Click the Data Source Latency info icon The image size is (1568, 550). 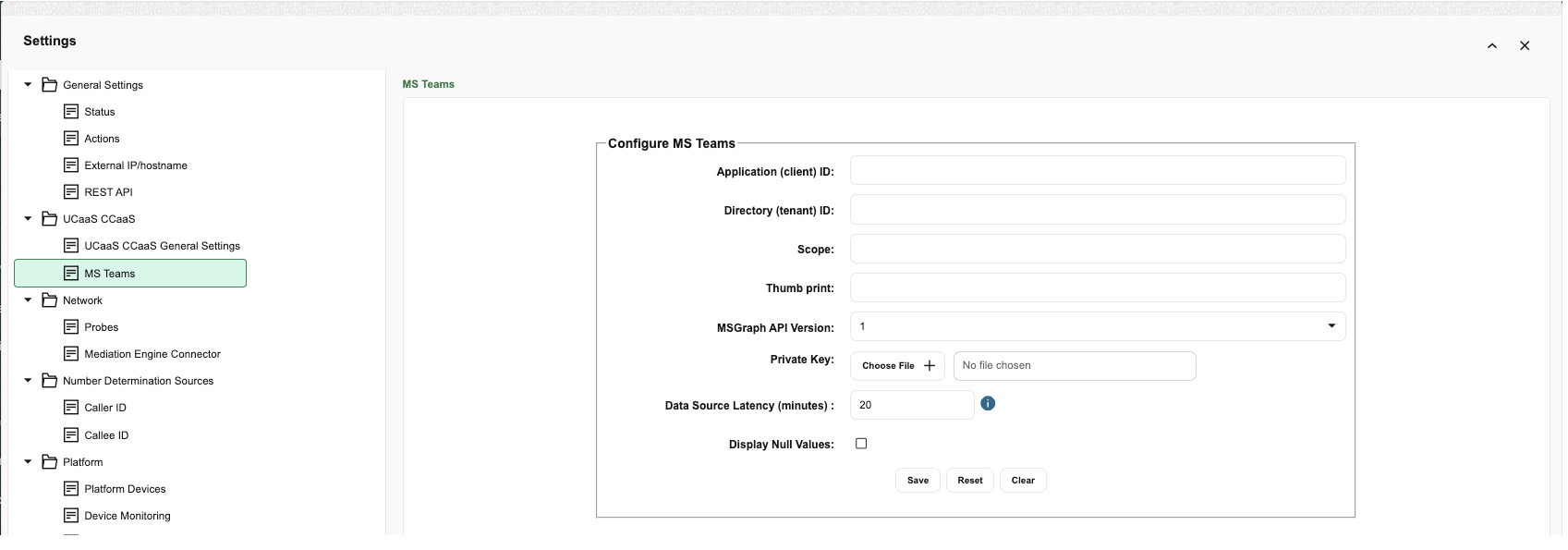click(988, 403)
